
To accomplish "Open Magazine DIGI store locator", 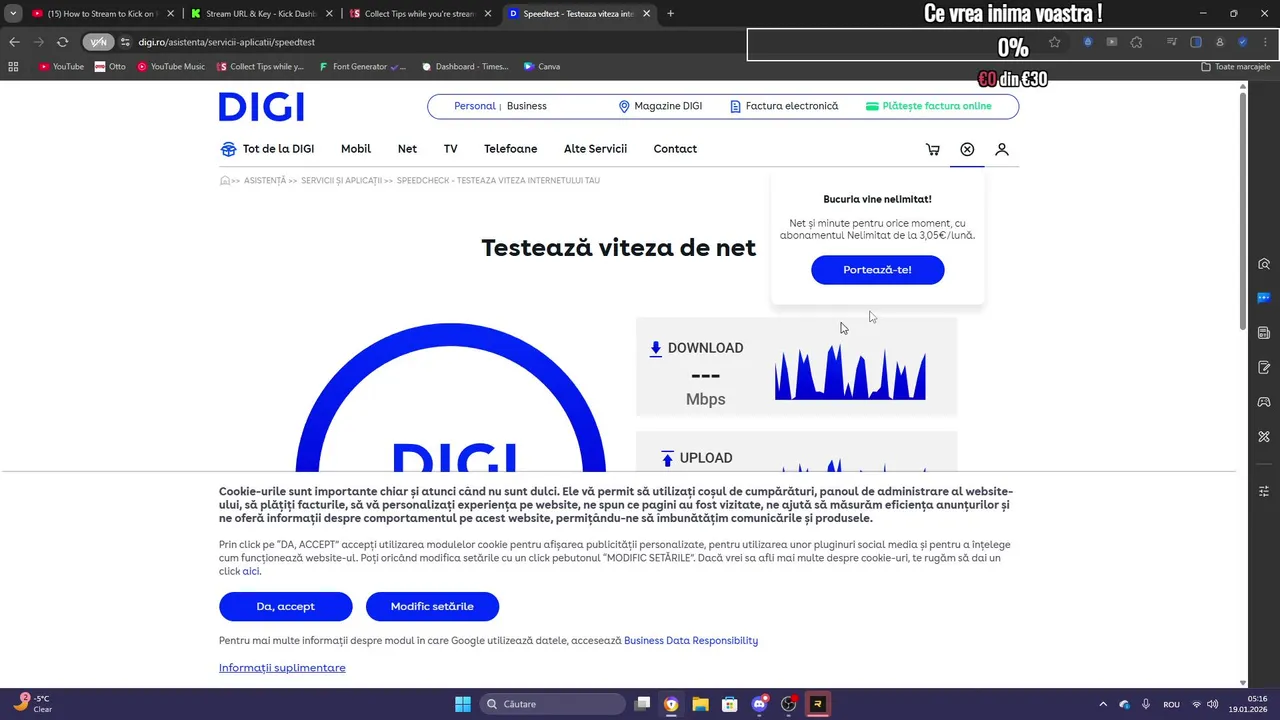I will pos(660,106).
